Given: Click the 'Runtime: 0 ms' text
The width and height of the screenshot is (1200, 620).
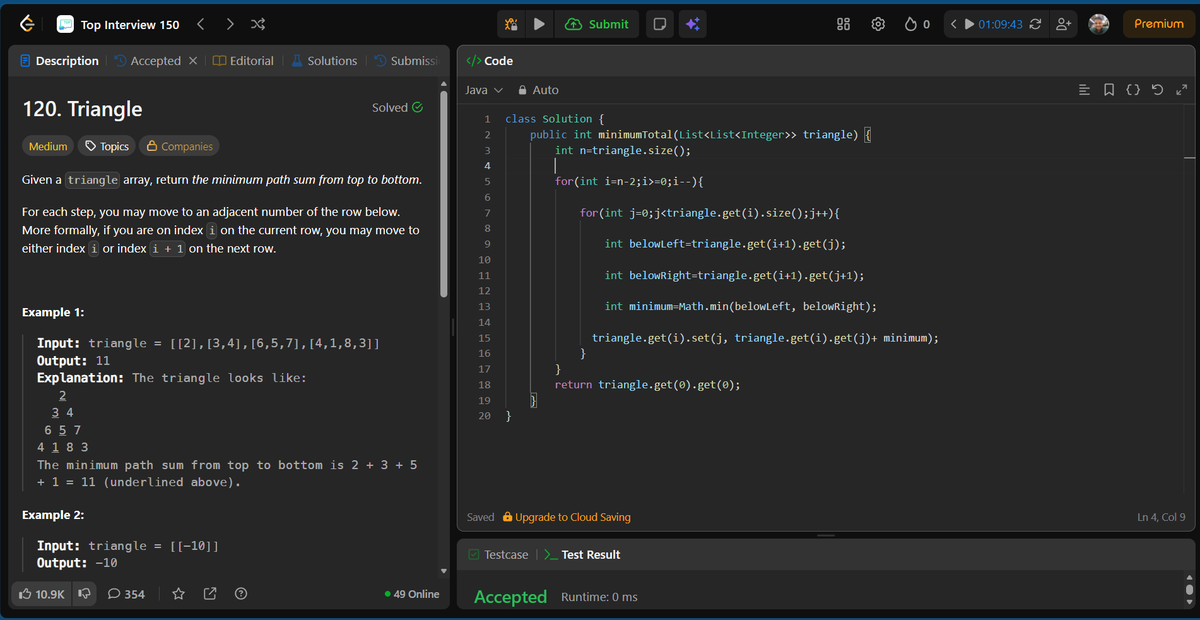Looking at the screenshot, I should tap(599, 597).
